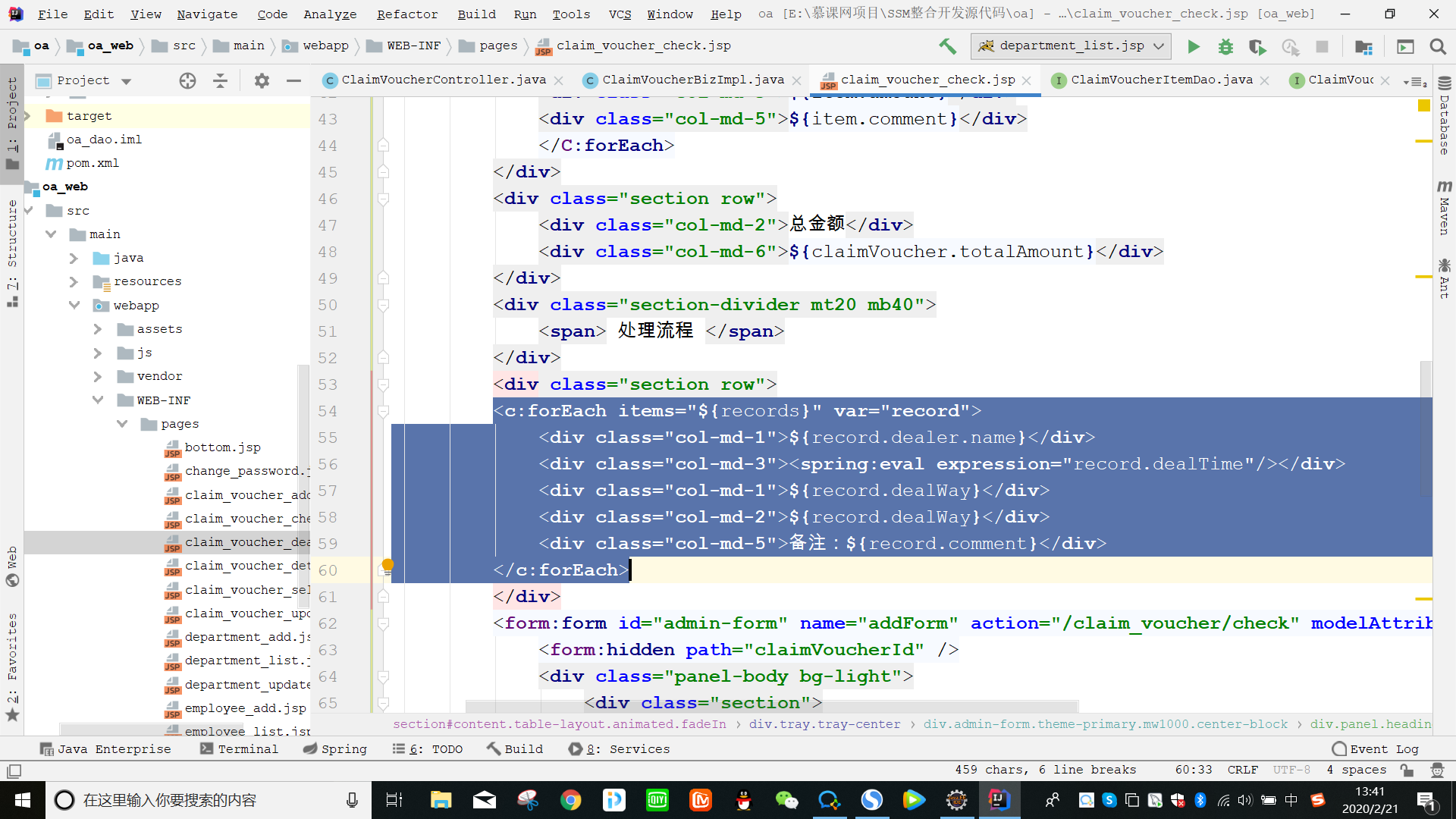This screenshot has width=1456, height=819.
Task: Open Chrome from the taskbar
Action: pos(571,800)
